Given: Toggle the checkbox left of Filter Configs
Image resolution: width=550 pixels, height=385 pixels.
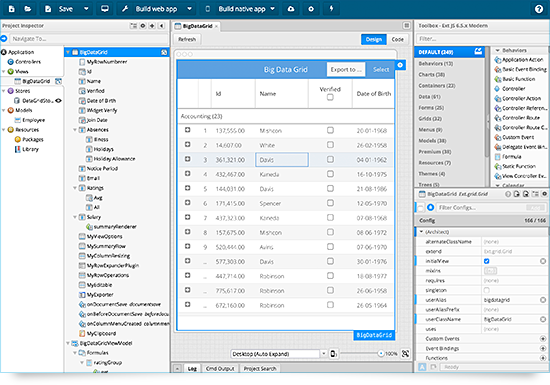Looking at the screenshot, I should click(x=420, y=208).
